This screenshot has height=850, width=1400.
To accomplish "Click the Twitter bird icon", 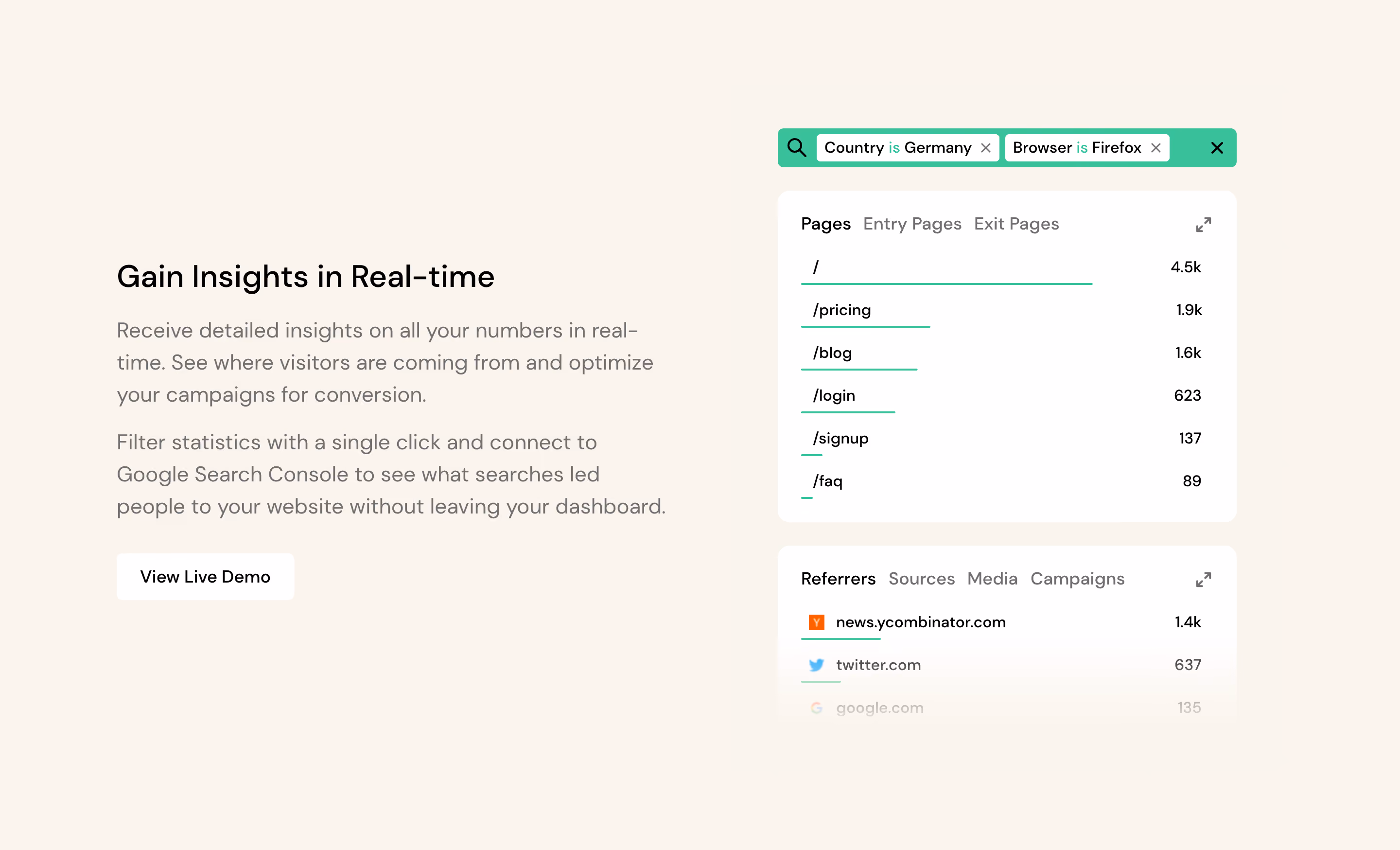I will click(817, 665).
